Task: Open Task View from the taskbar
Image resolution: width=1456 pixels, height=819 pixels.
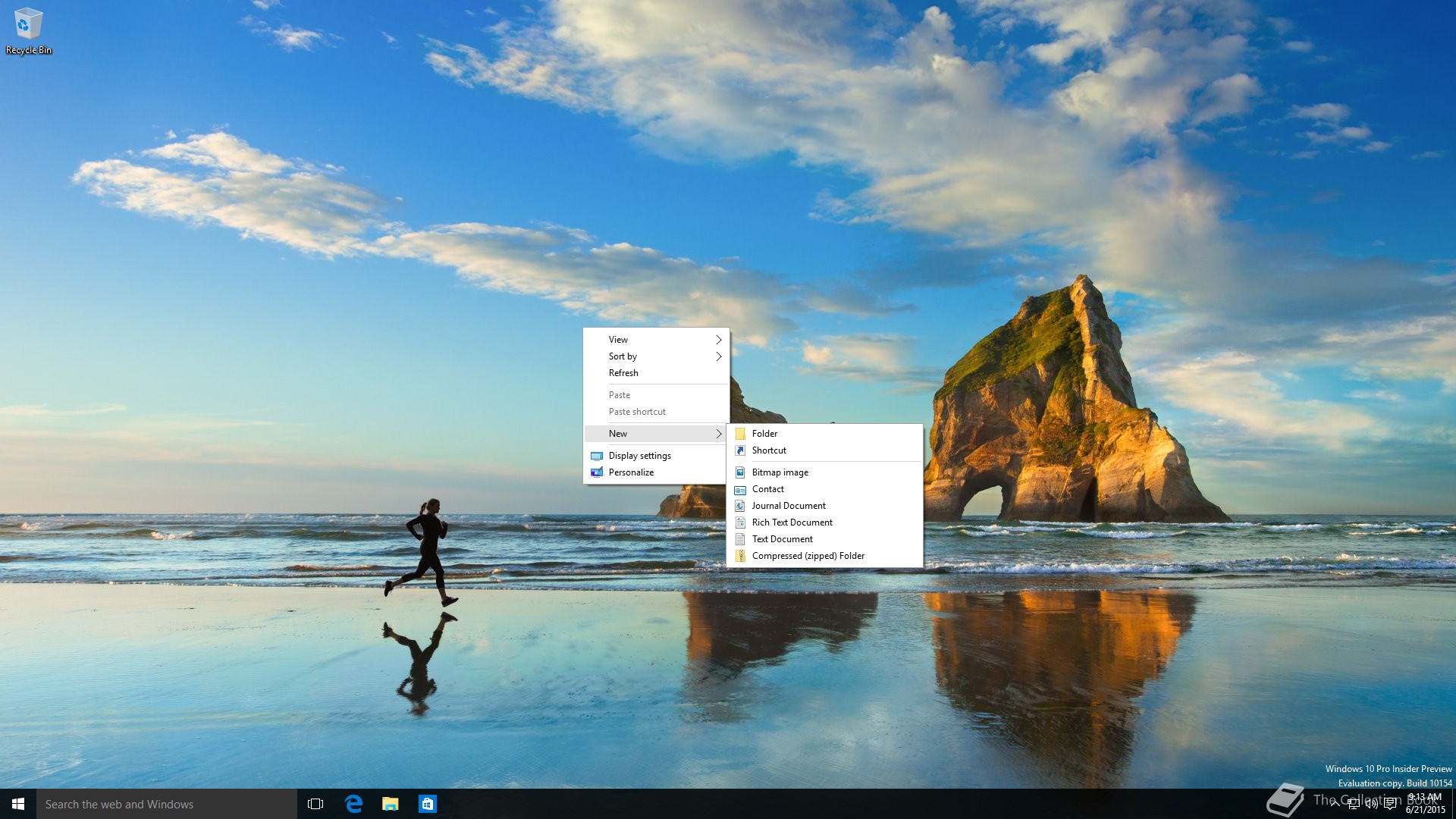Action: coord(315,804)
